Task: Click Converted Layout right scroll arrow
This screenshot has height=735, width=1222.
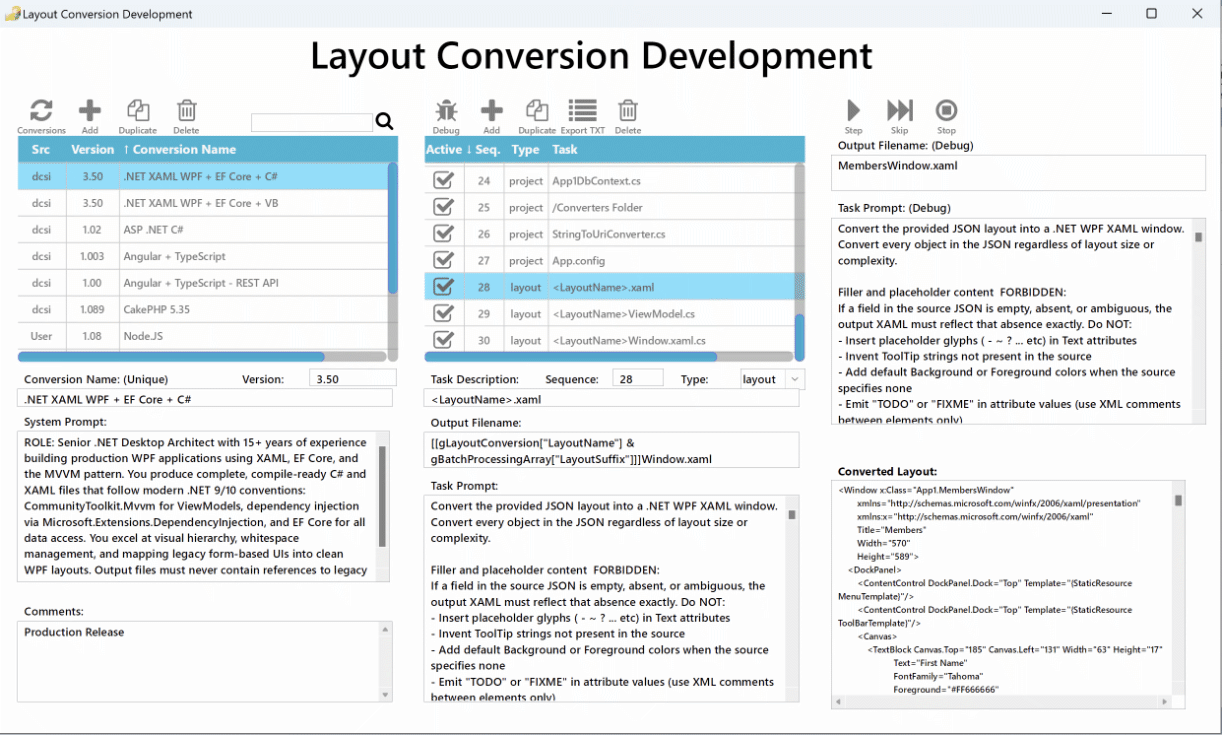Action: 1166,702
